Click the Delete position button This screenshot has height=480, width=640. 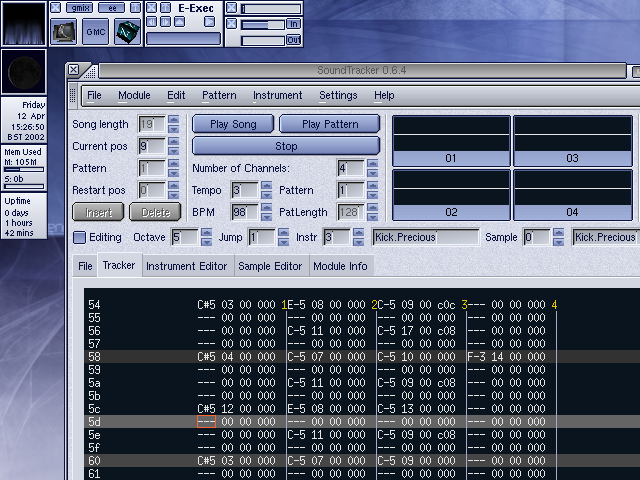pyautogui.click(x=156, y=212)
